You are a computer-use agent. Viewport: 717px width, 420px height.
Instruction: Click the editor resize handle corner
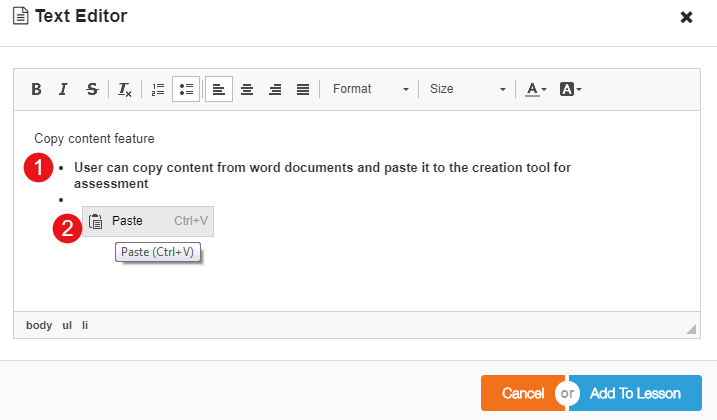point(690,328)
